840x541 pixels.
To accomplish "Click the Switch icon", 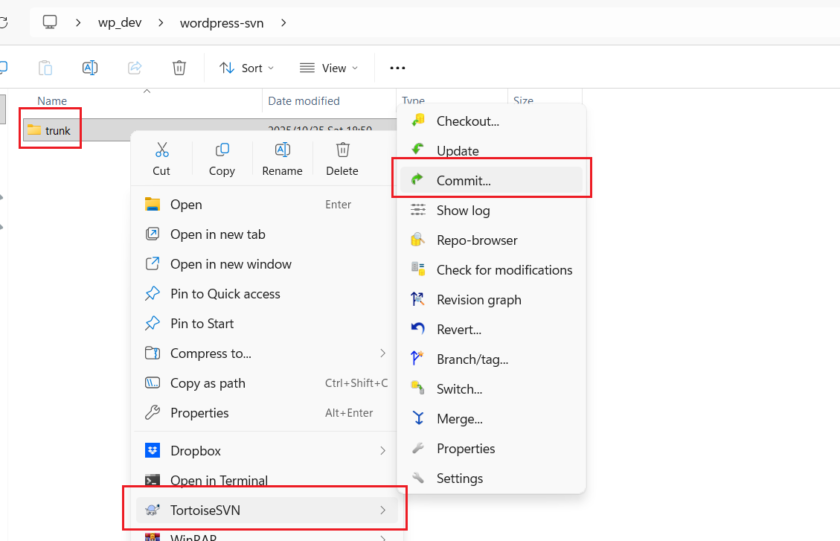I will [x=418, y=388].
